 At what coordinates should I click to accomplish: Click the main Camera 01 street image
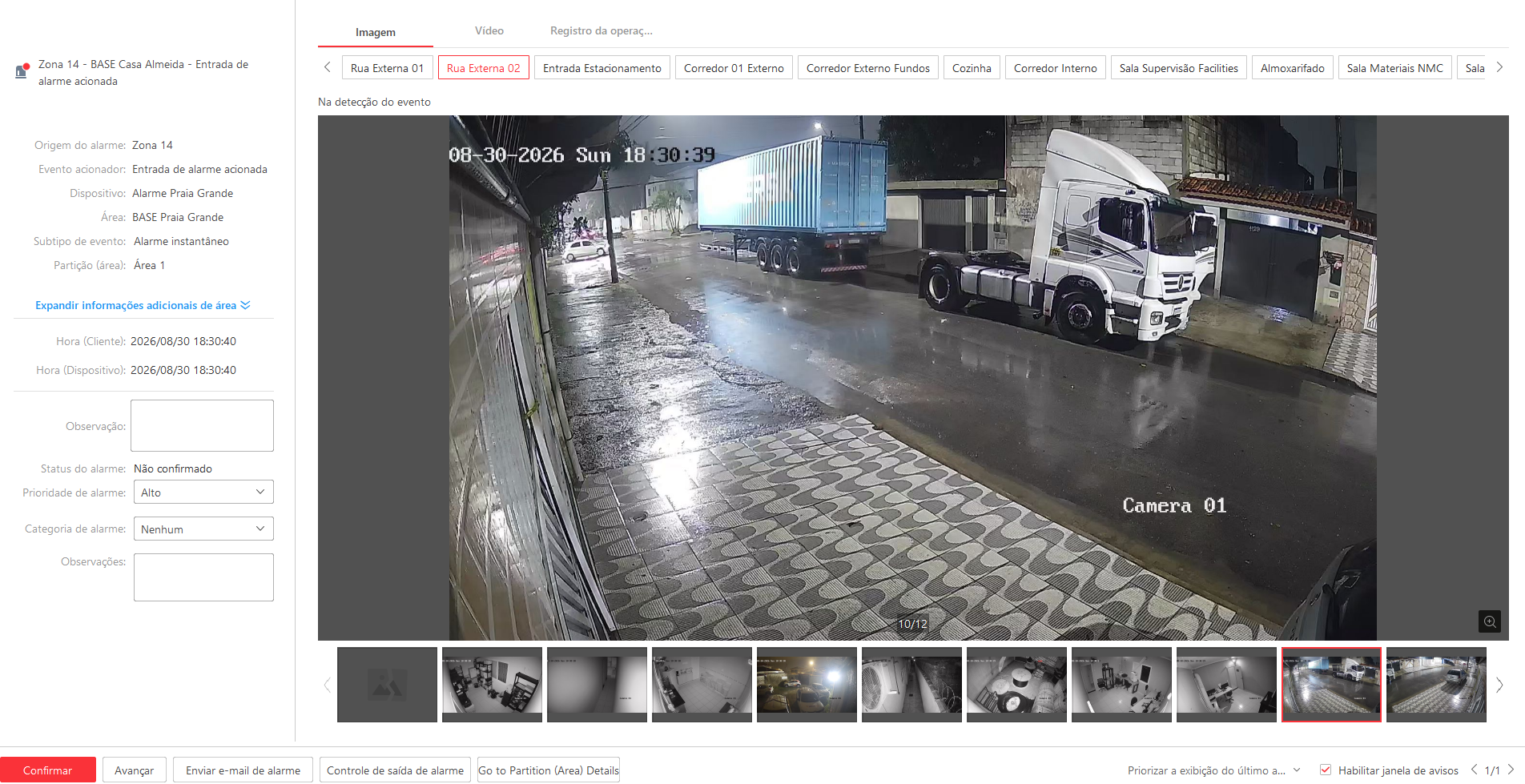913,377
